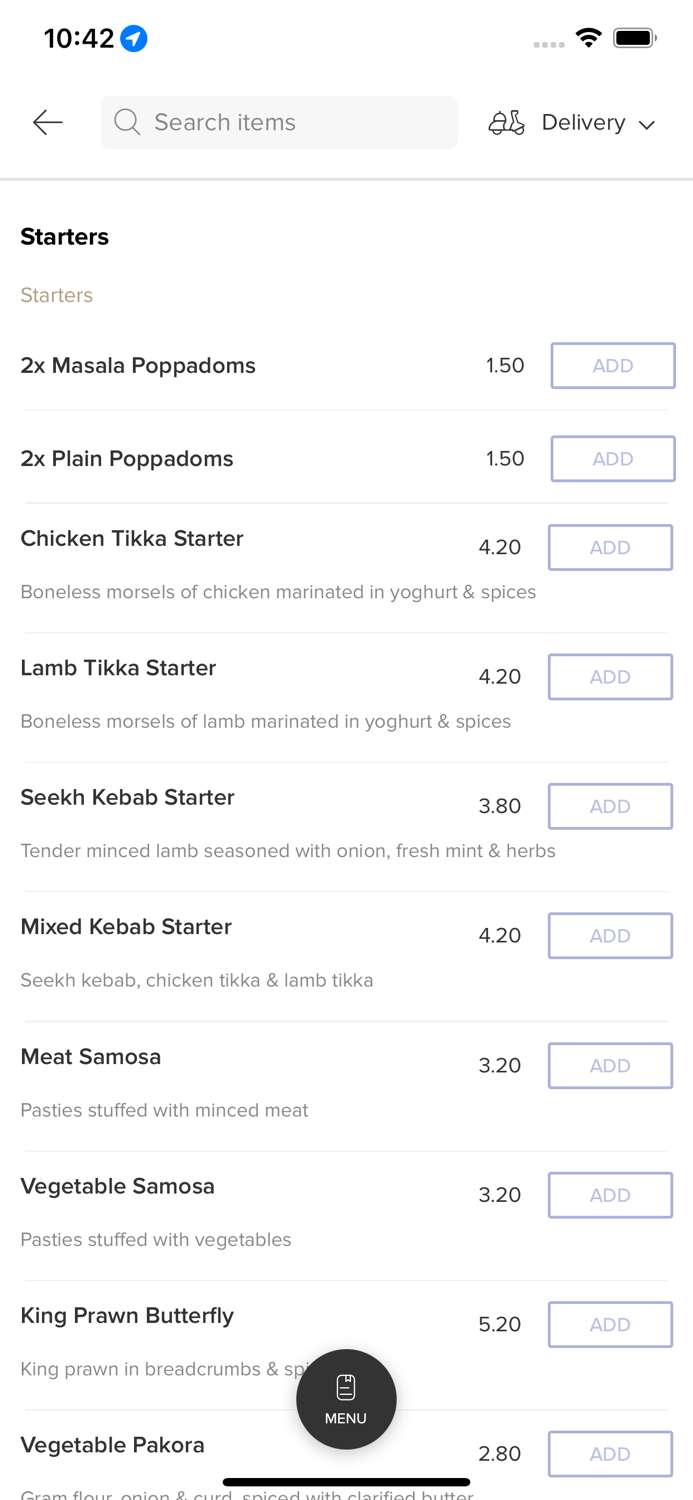
Task: Tap the back arrow icon
Action: click(48, 122)
